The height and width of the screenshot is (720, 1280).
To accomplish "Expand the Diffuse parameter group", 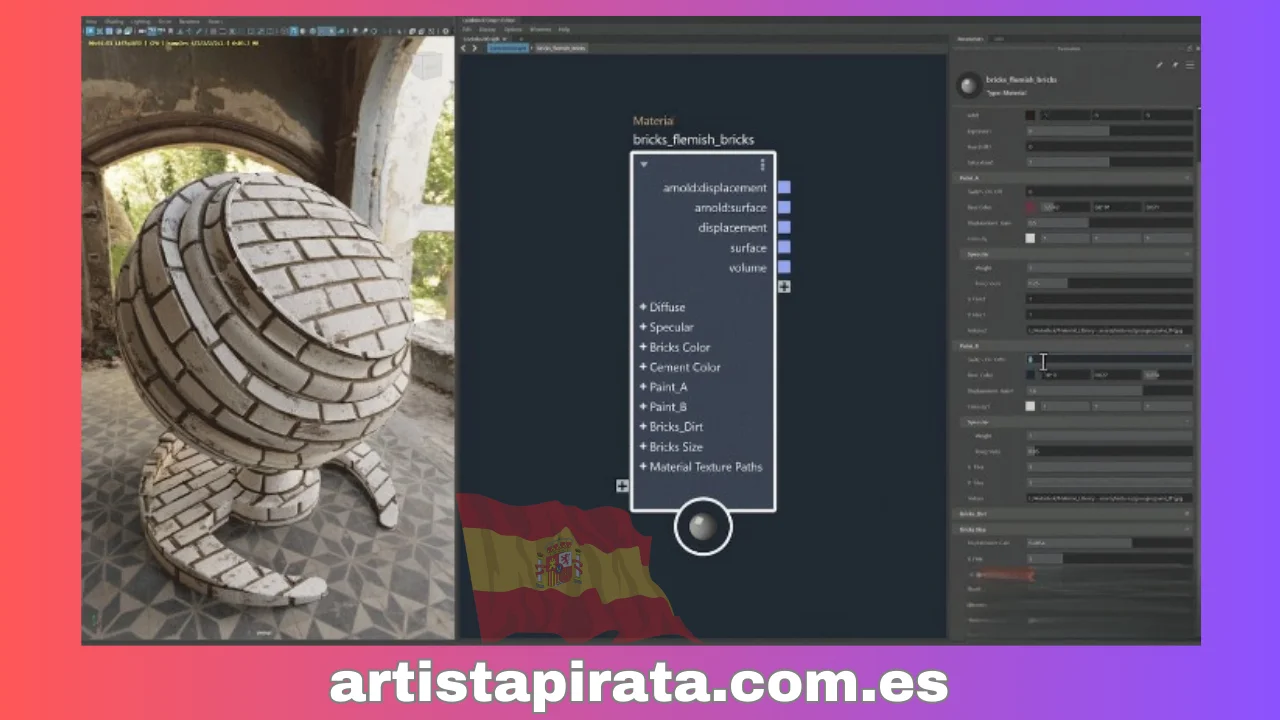I will (643, 307).
